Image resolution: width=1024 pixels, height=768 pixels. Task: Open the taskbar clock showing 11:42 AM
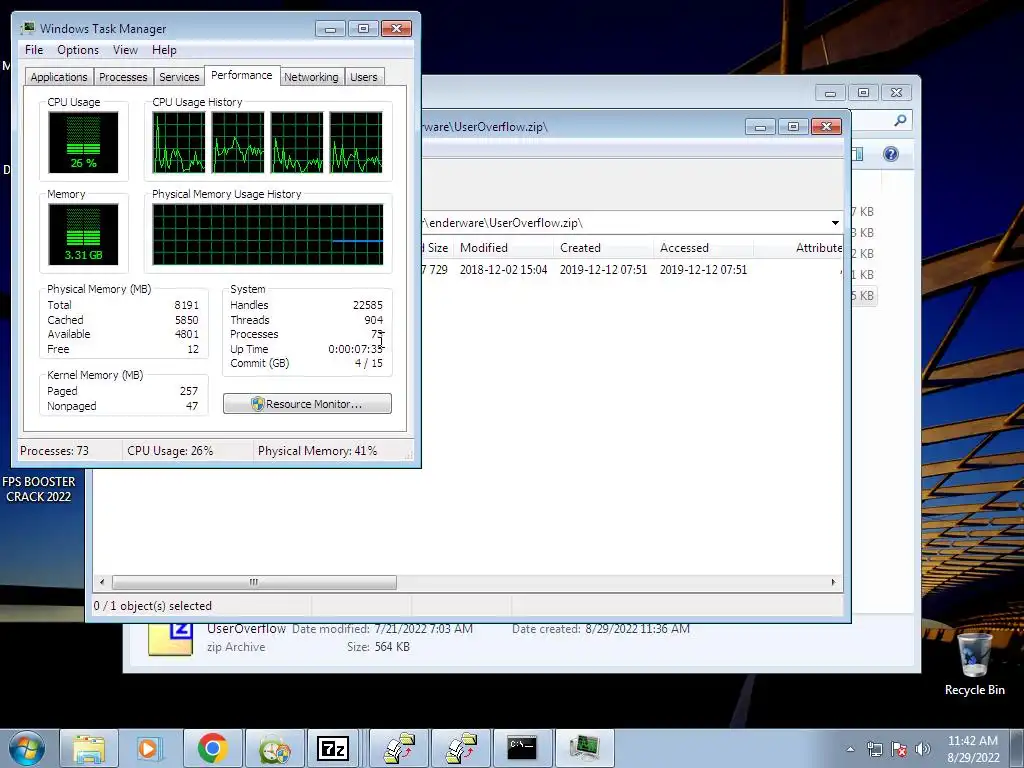pyautogui.click(x=972, y=749)
